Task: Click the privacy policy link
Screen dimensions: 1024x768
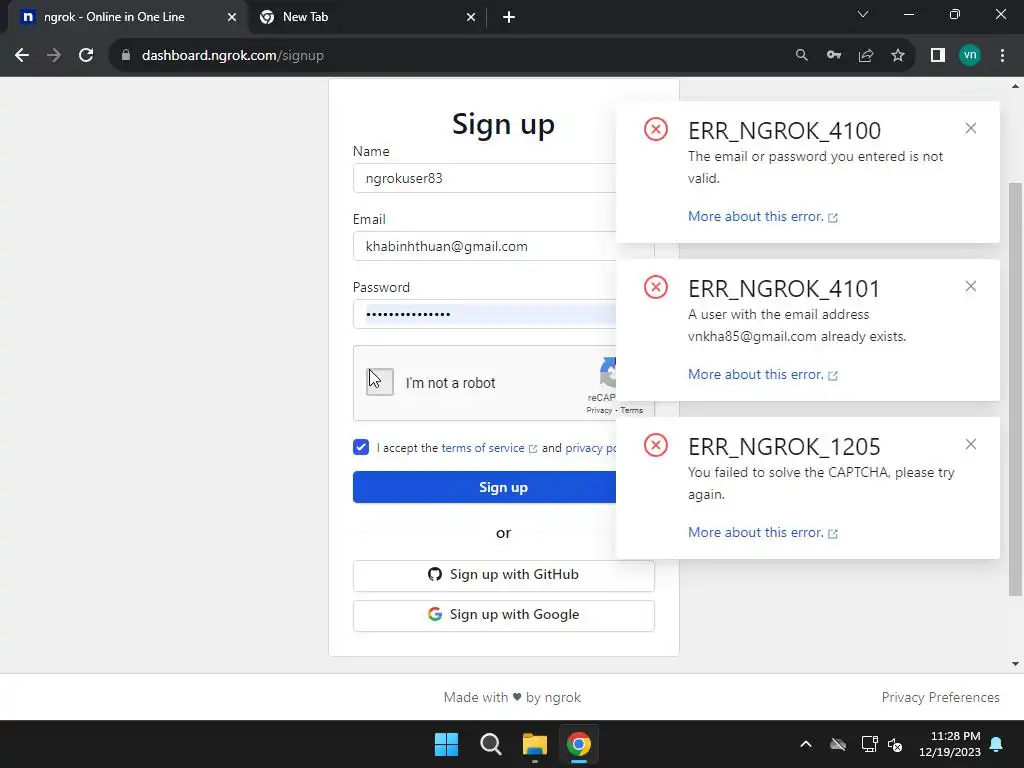Action: pos(590,448)
